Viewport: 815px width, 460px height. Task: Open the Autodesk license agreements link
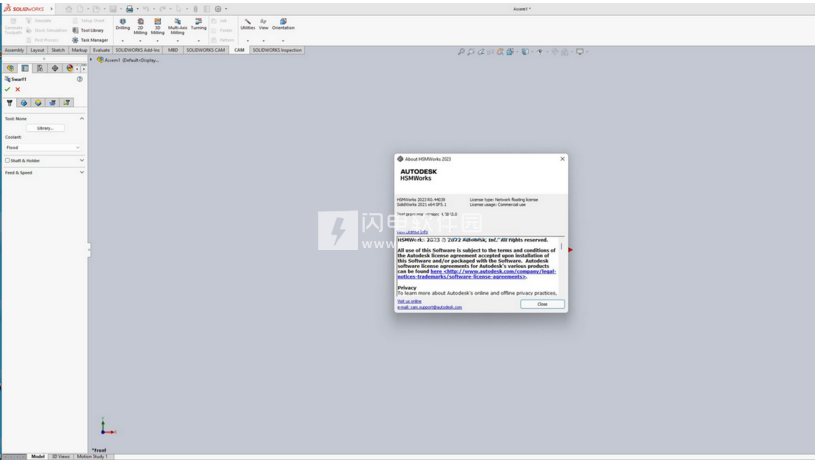[477, 274]
